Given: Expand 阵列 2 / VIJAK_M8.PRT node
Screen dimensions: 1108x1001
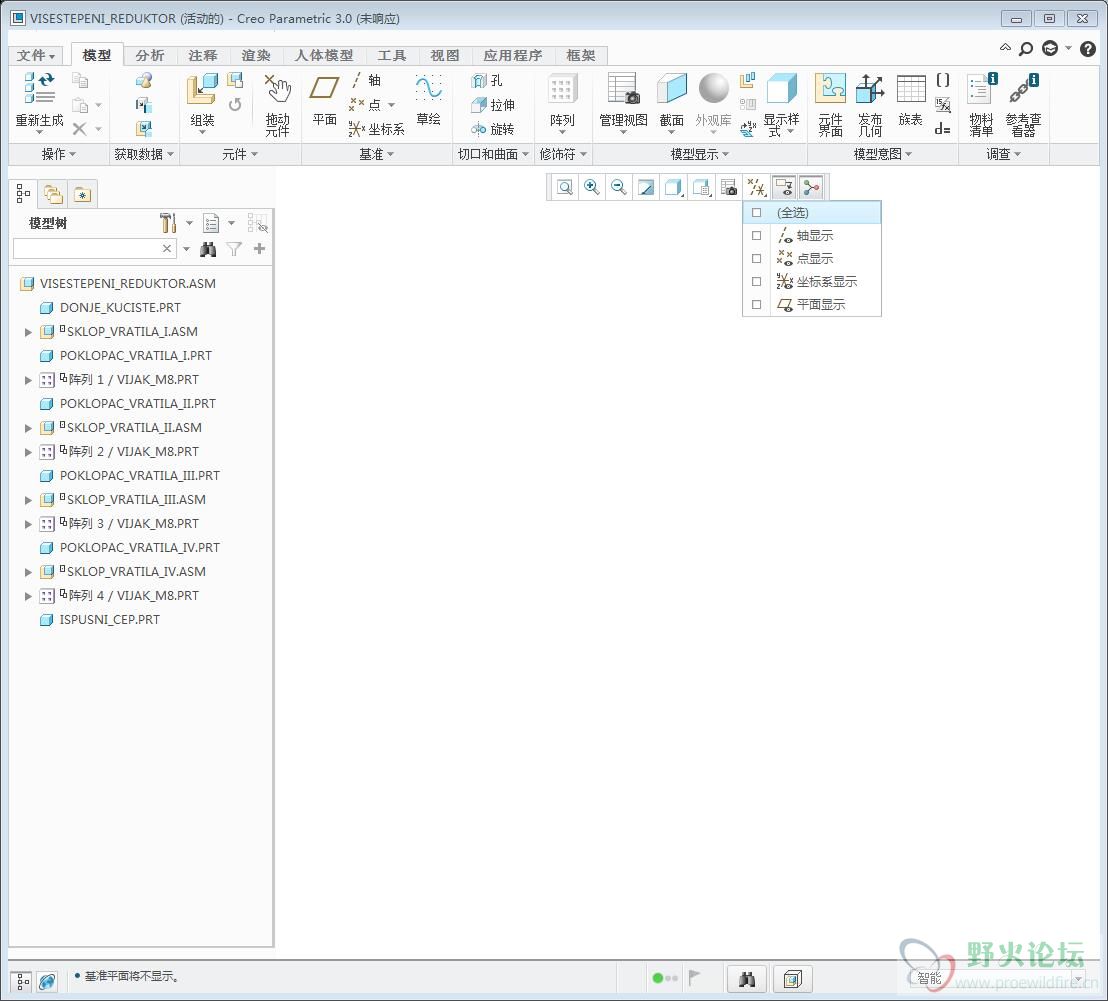Looking at the screenshot, I should (28, 452).
